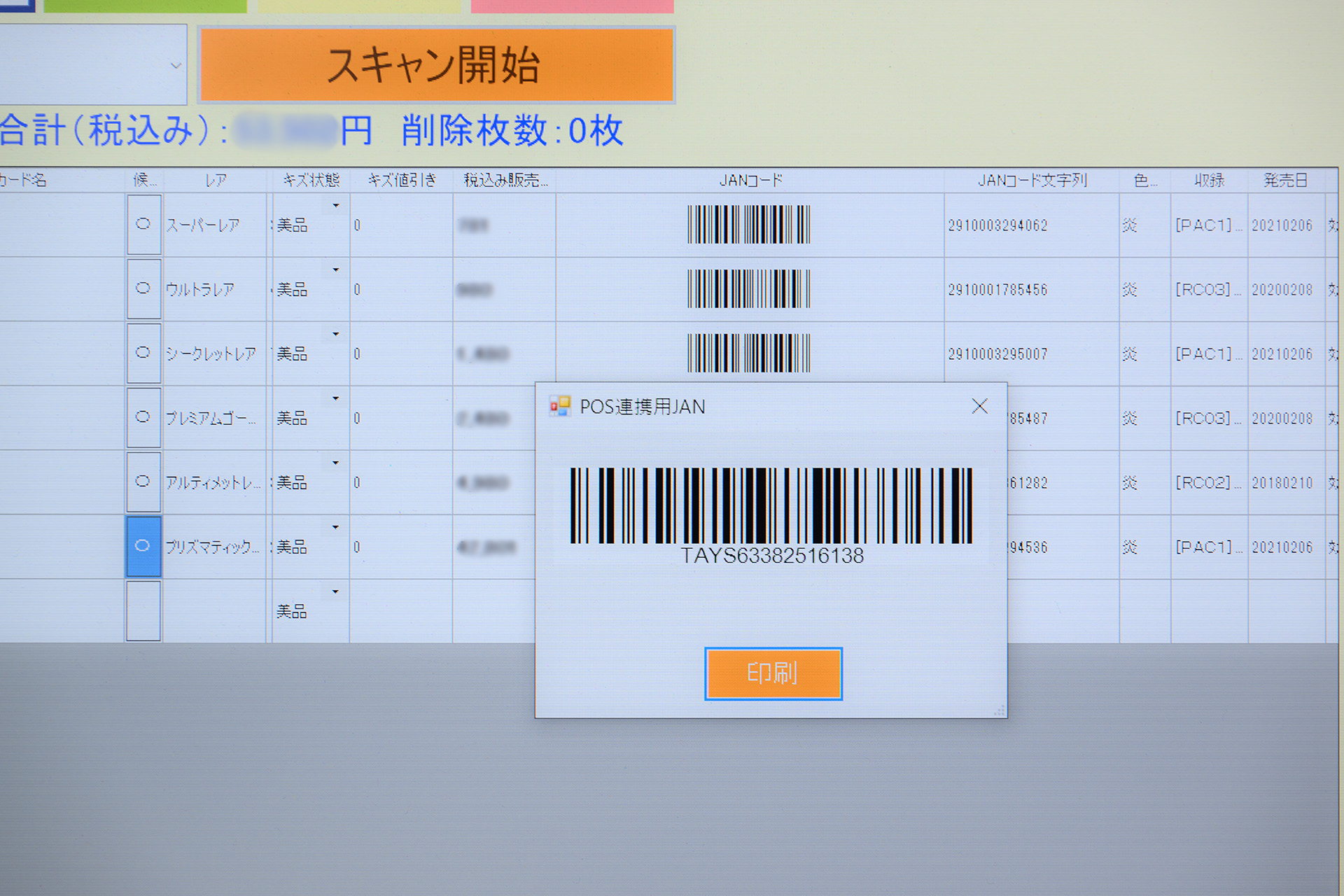Open 美品 dropdown in the empty last row
The image size is (1344, 896).
tap(336, 592)
